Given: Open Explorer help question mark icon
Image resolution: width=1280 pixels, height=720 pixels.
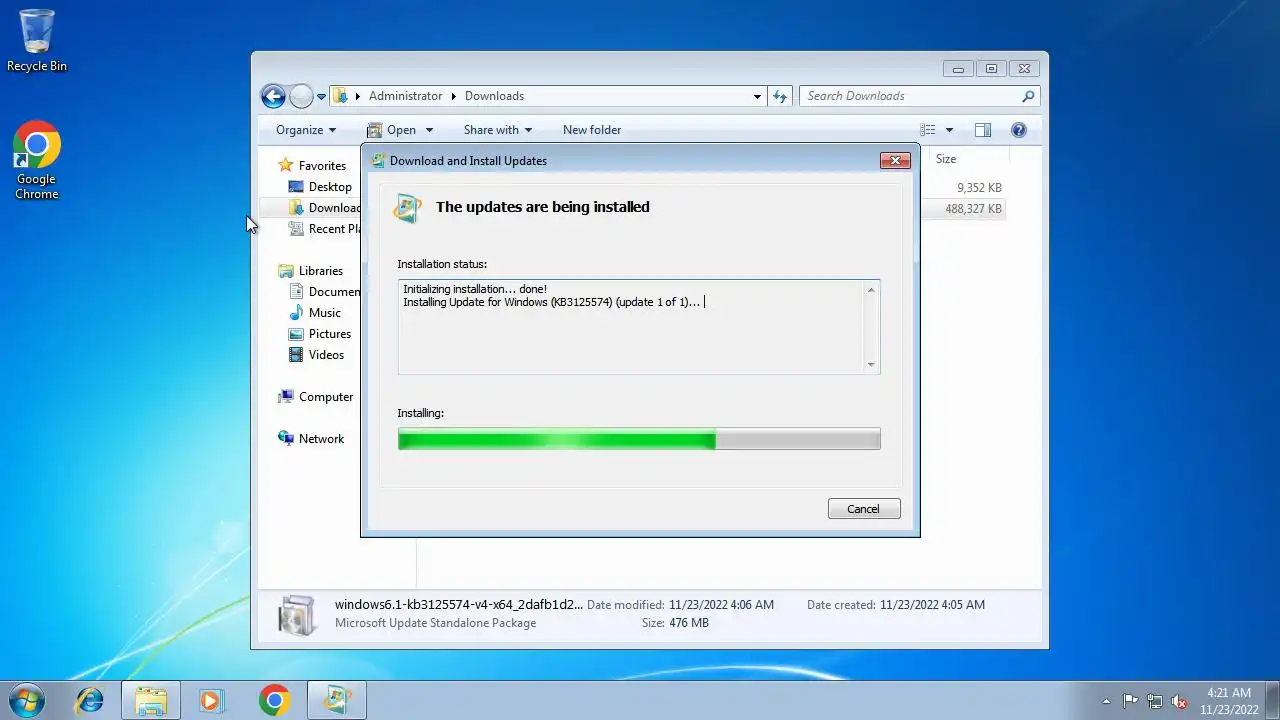Looking at the screenshot, I should coord(1019,130).
